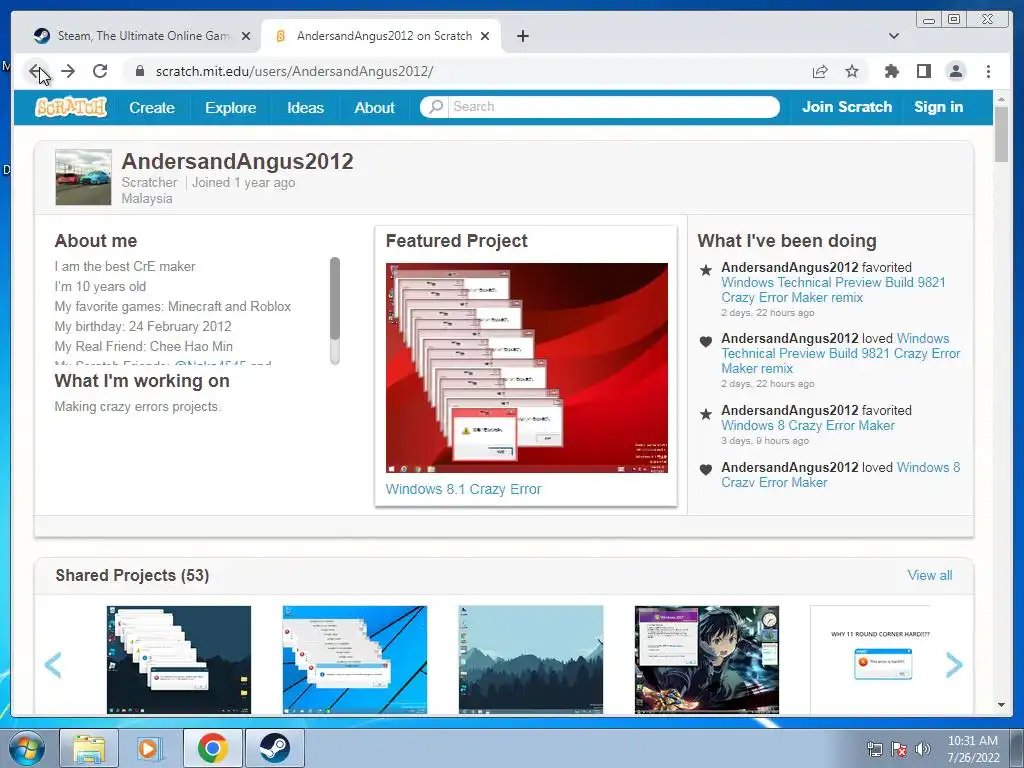
Task: Open the Explore menu item
Action: coord(231,108)
